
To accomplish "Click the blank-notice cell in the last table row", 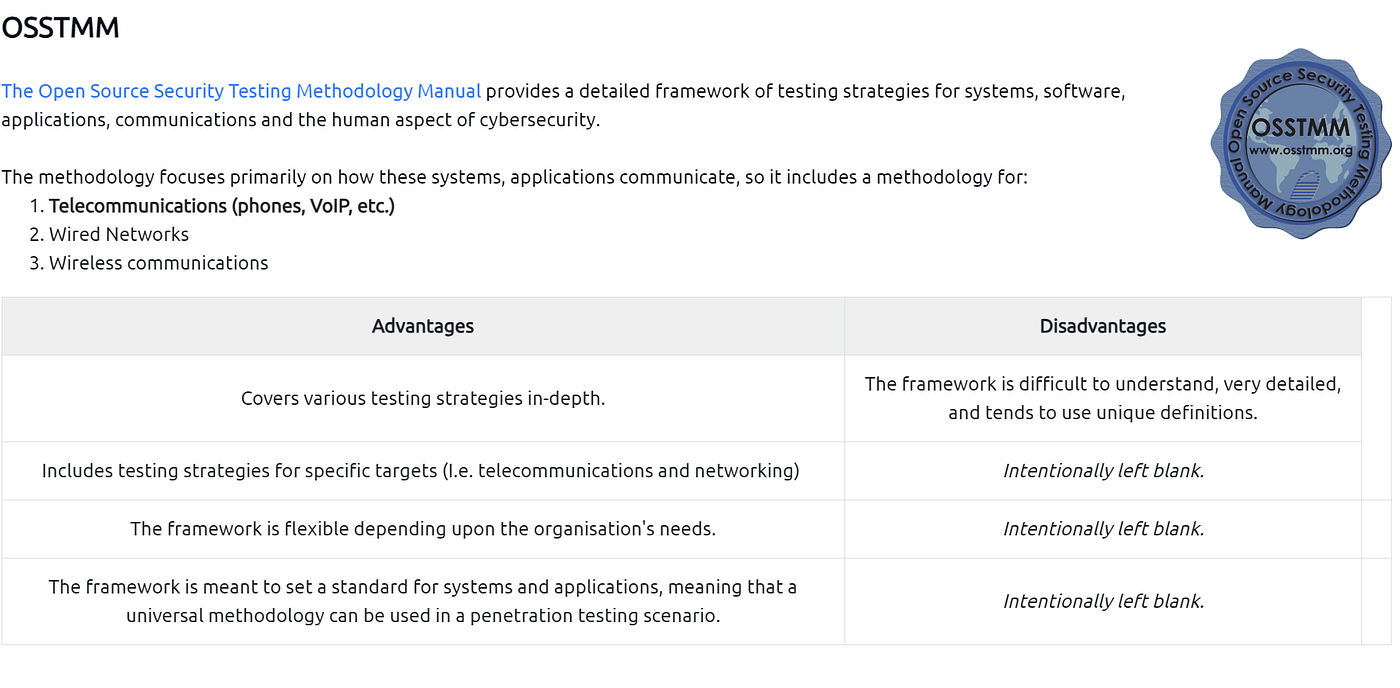I will [1103, 601].
